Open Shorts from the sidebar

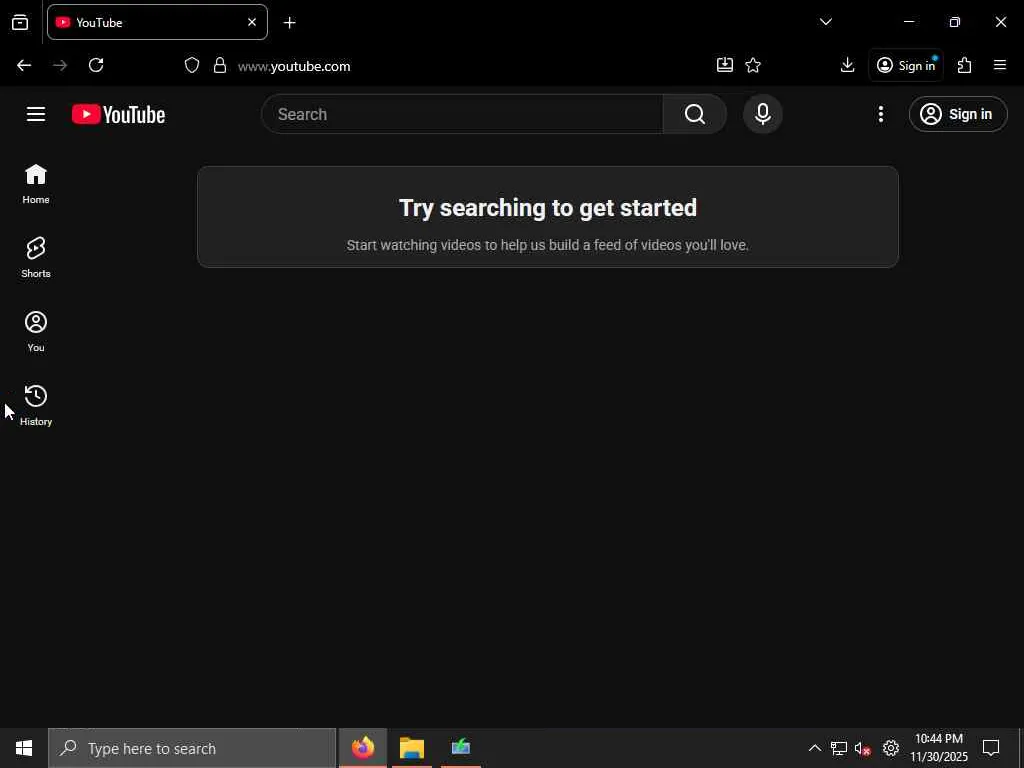click(36, 257)
